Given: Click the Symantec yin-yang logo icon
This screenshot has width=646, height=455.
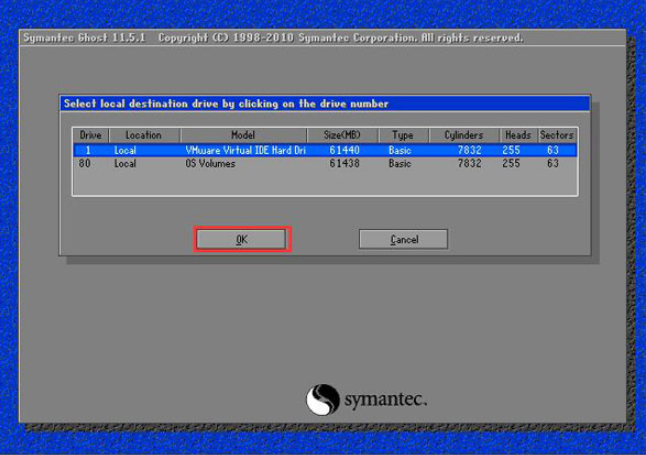Looking at the screenshot, I should (323, 399).
